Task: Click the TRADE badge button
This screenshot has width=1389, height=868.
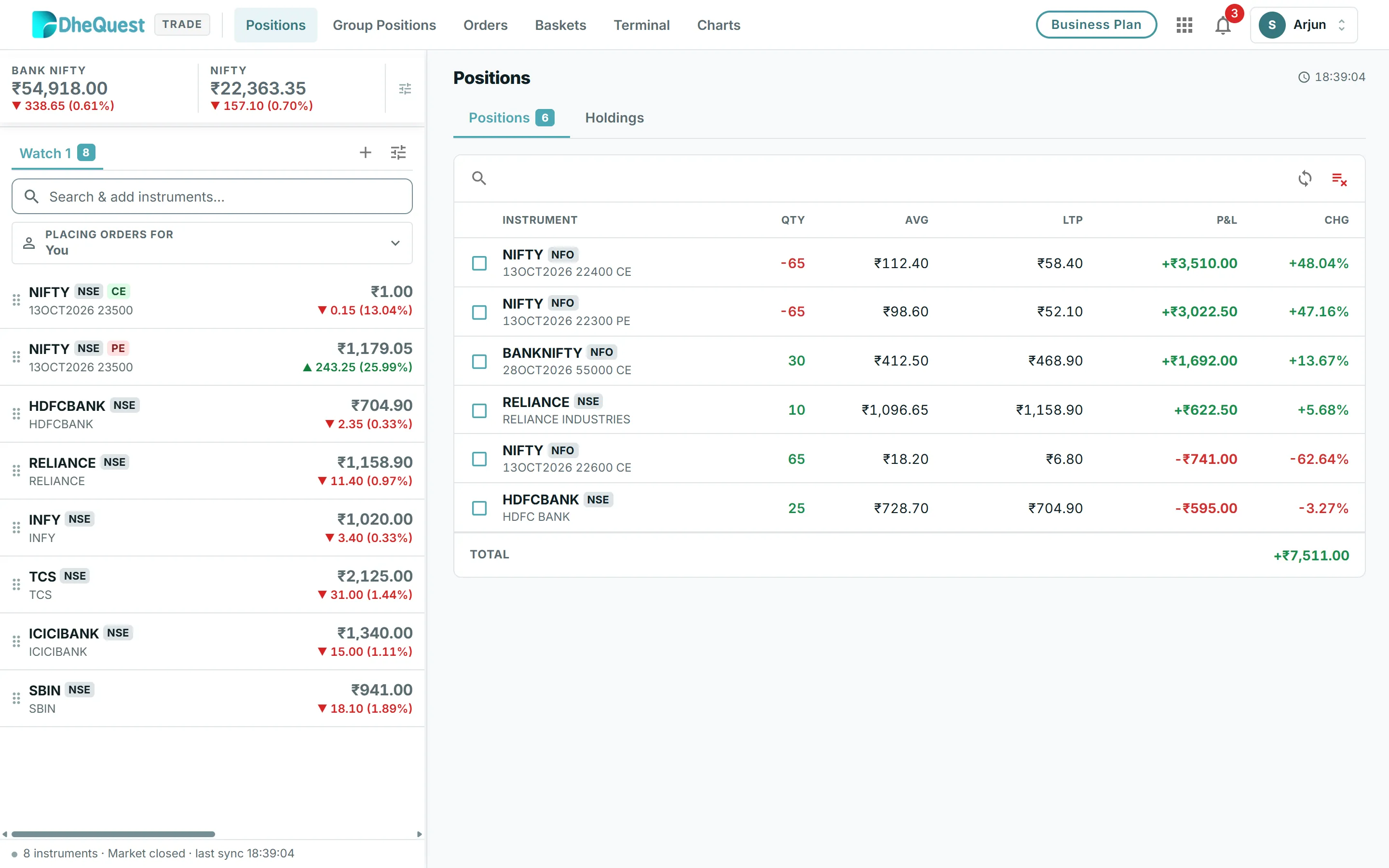Action: [x=182, y=24]
